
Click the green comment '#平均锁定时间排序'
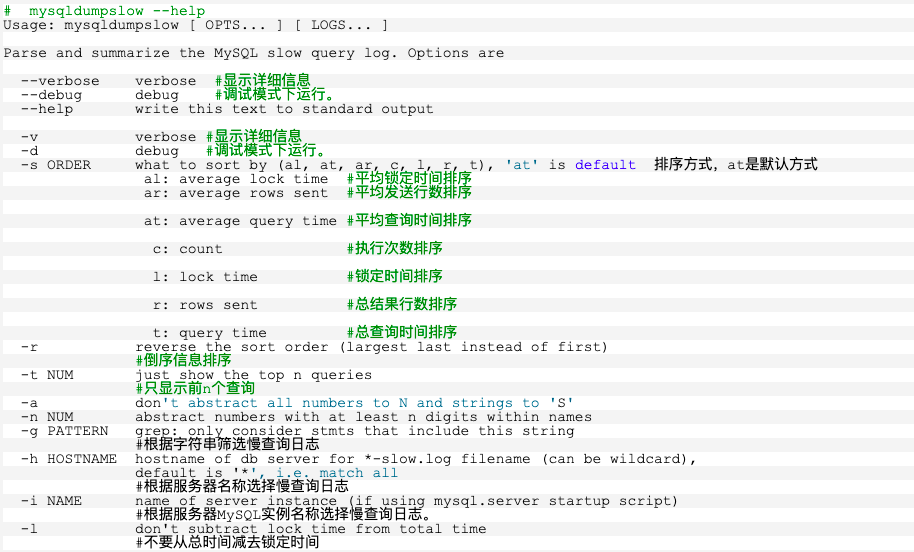(x=409, y=178)
